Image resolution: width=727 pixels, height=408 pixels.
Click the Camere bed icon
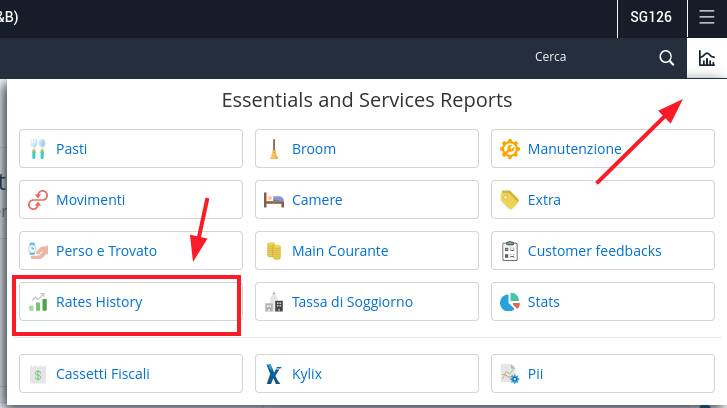click(274, 200)
